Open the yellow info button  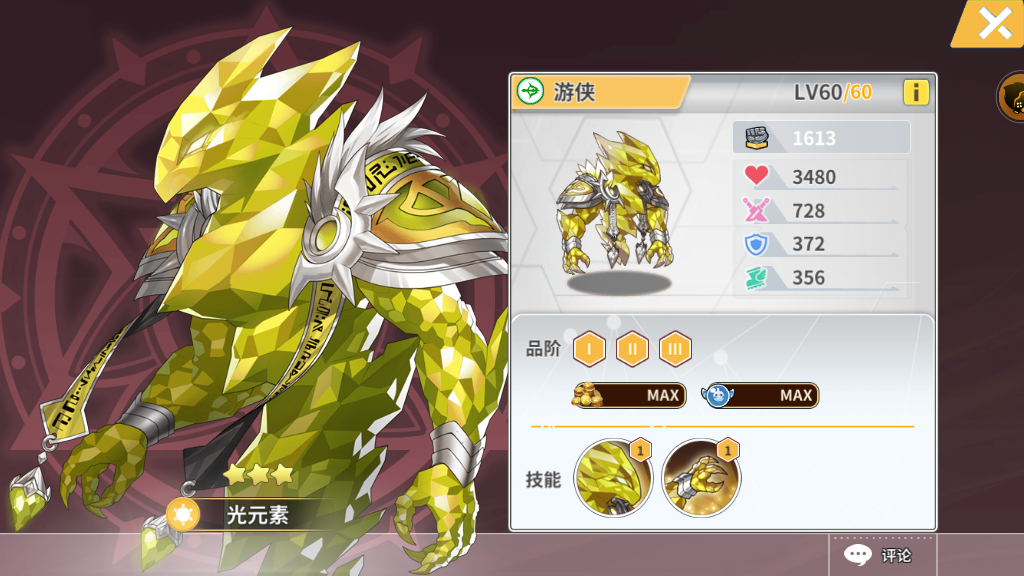pyautogui.click(x=916, y=93)
